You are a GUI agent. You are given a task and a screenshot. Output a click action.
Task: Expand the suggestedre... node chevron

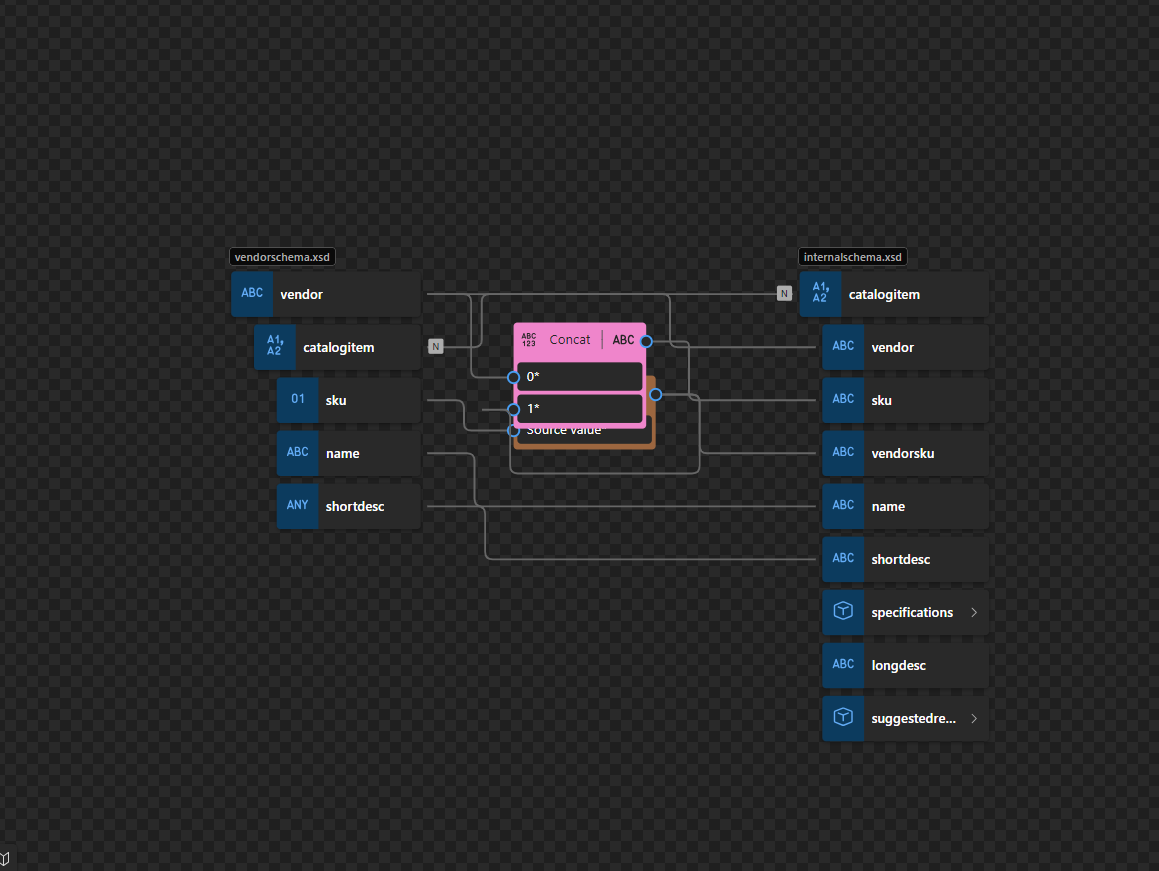974,718
